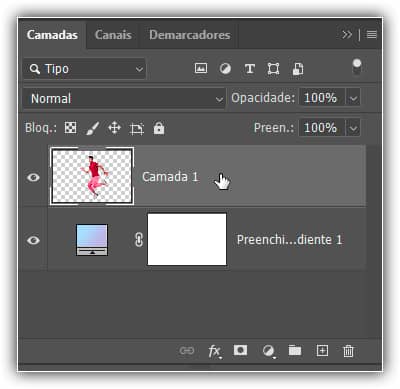Lock all padlock icon
Viewport: 400px width, 389px height.
(159, 128)
